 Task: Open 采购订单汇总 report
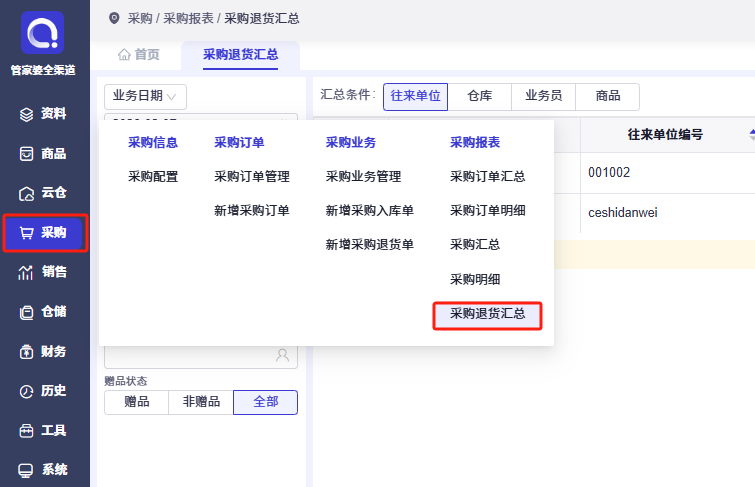[x=487, y=176]
